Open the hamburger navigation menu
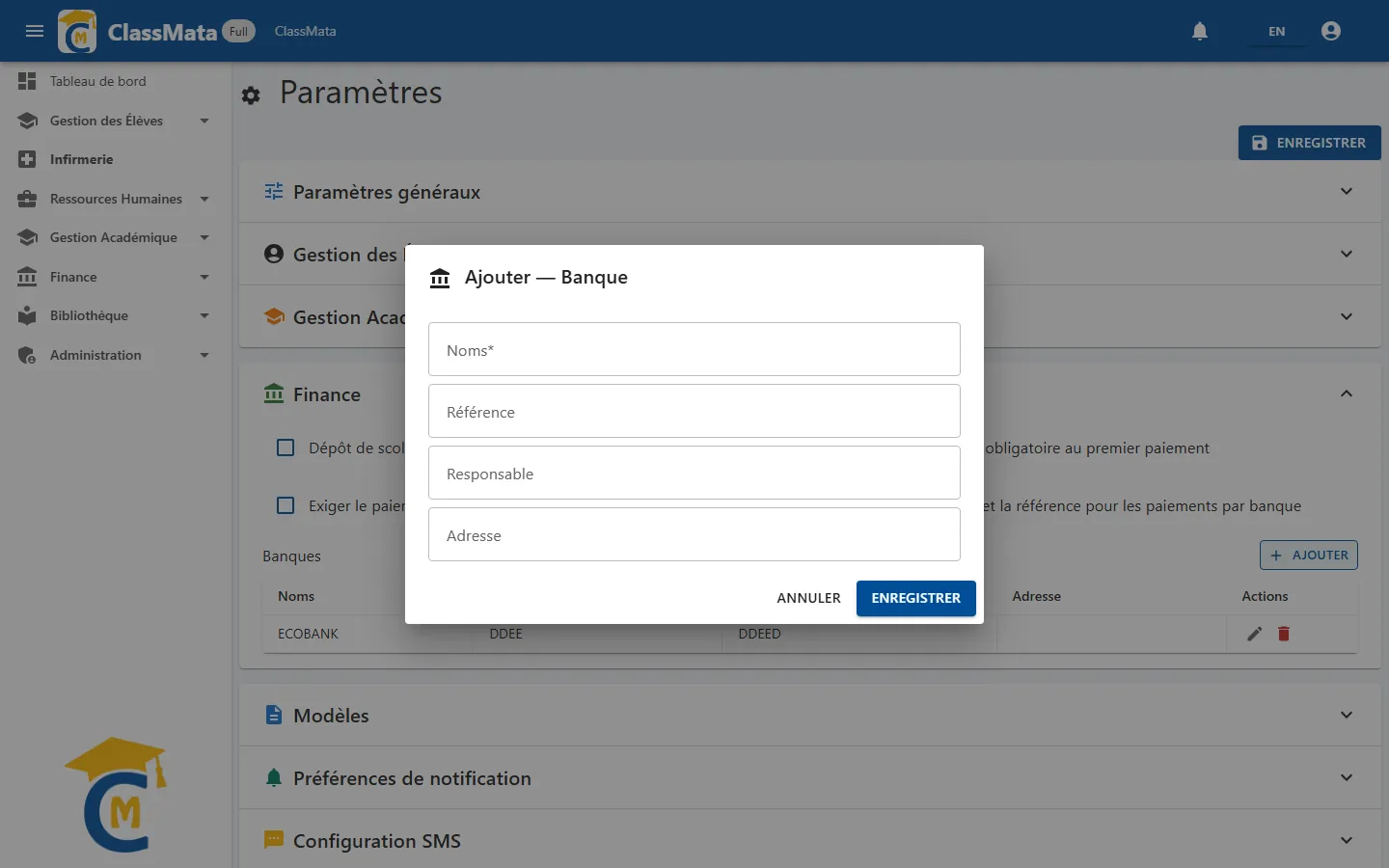Screen dimensions: 1389x868 point(35,31)
